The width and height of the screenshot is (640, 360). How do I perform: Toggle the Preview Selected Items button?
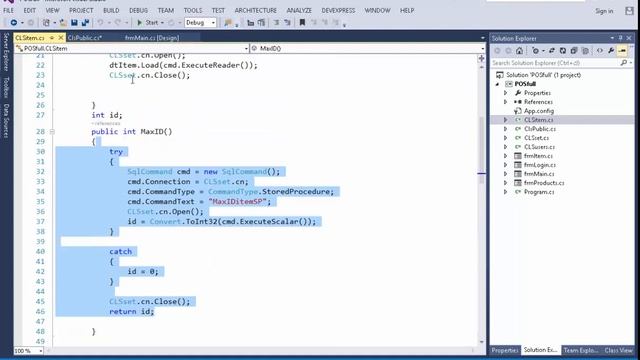pyautogui.click(x=622, y=51)
